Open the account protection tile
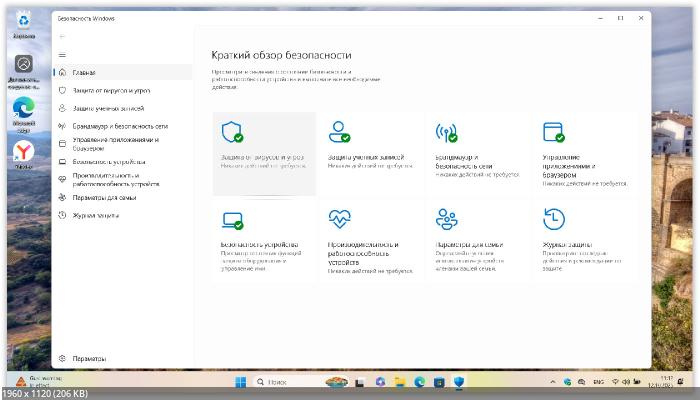This screenshot has width=700, height=400. tap(371, 152)
